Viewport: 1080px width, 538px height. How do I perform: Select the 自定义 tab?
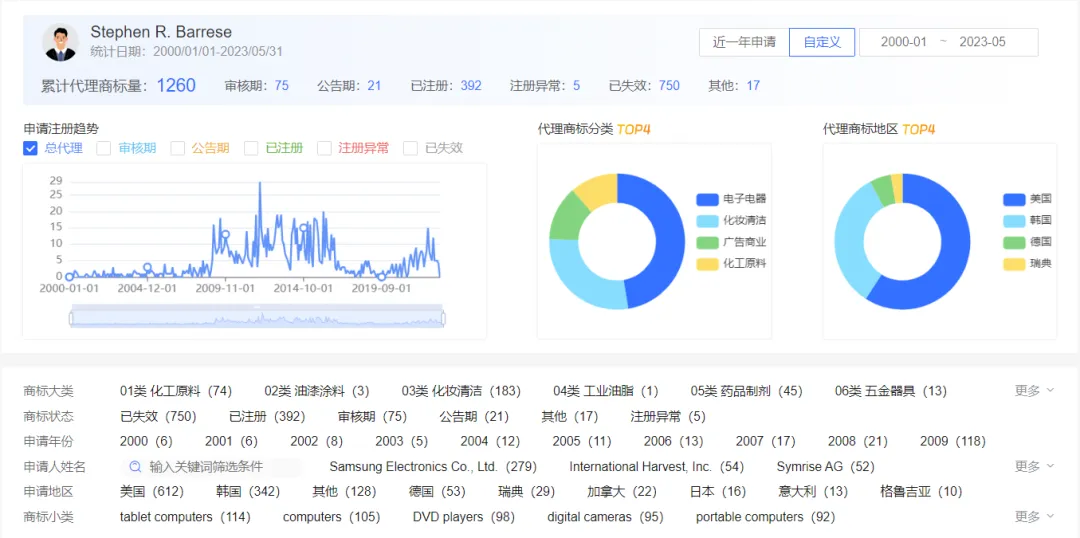[822, 42]
